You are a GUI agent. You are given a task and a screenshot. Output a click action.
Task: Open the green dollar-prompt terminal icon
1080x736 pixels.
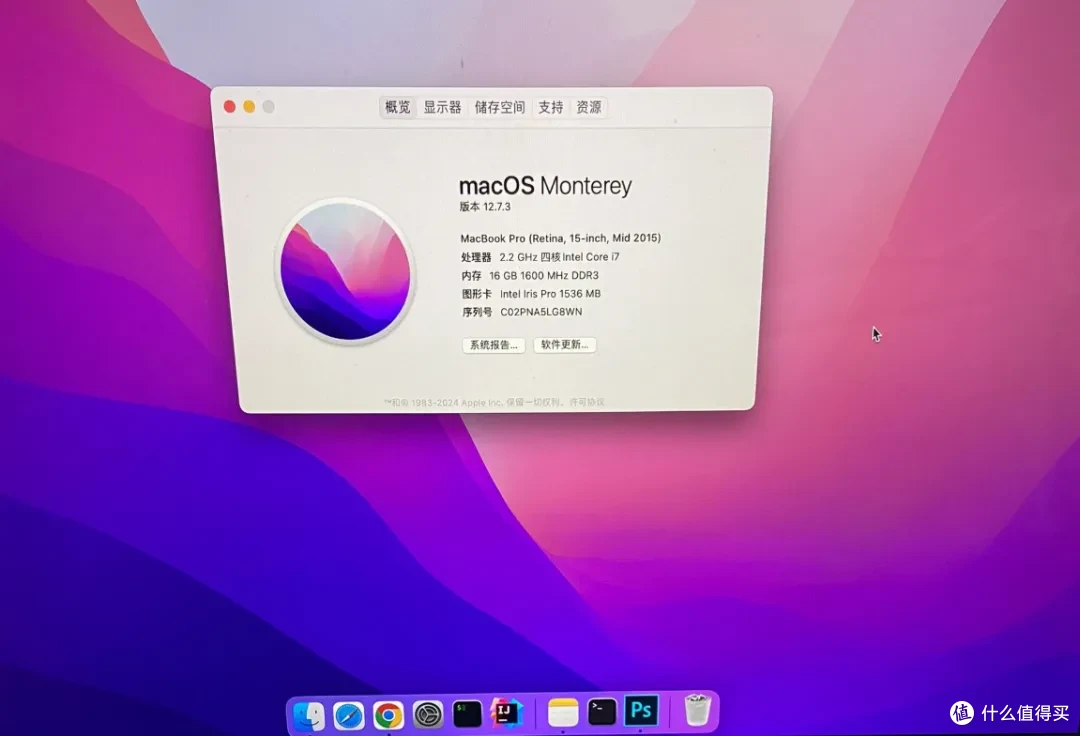pyautogui.click(x=467, y=714)
